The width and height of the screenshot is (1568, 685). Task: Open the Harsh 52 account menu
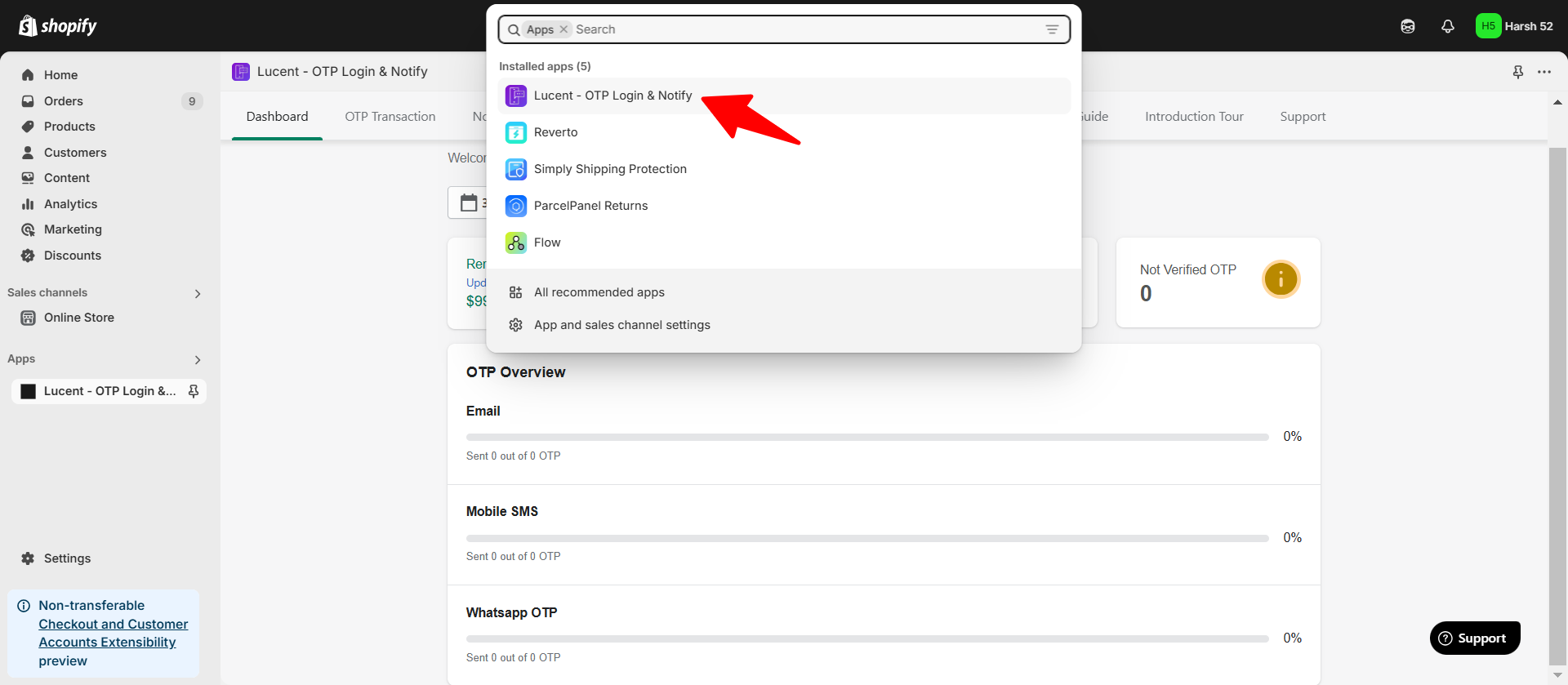pyautogui.click(x=1515, y=26)
